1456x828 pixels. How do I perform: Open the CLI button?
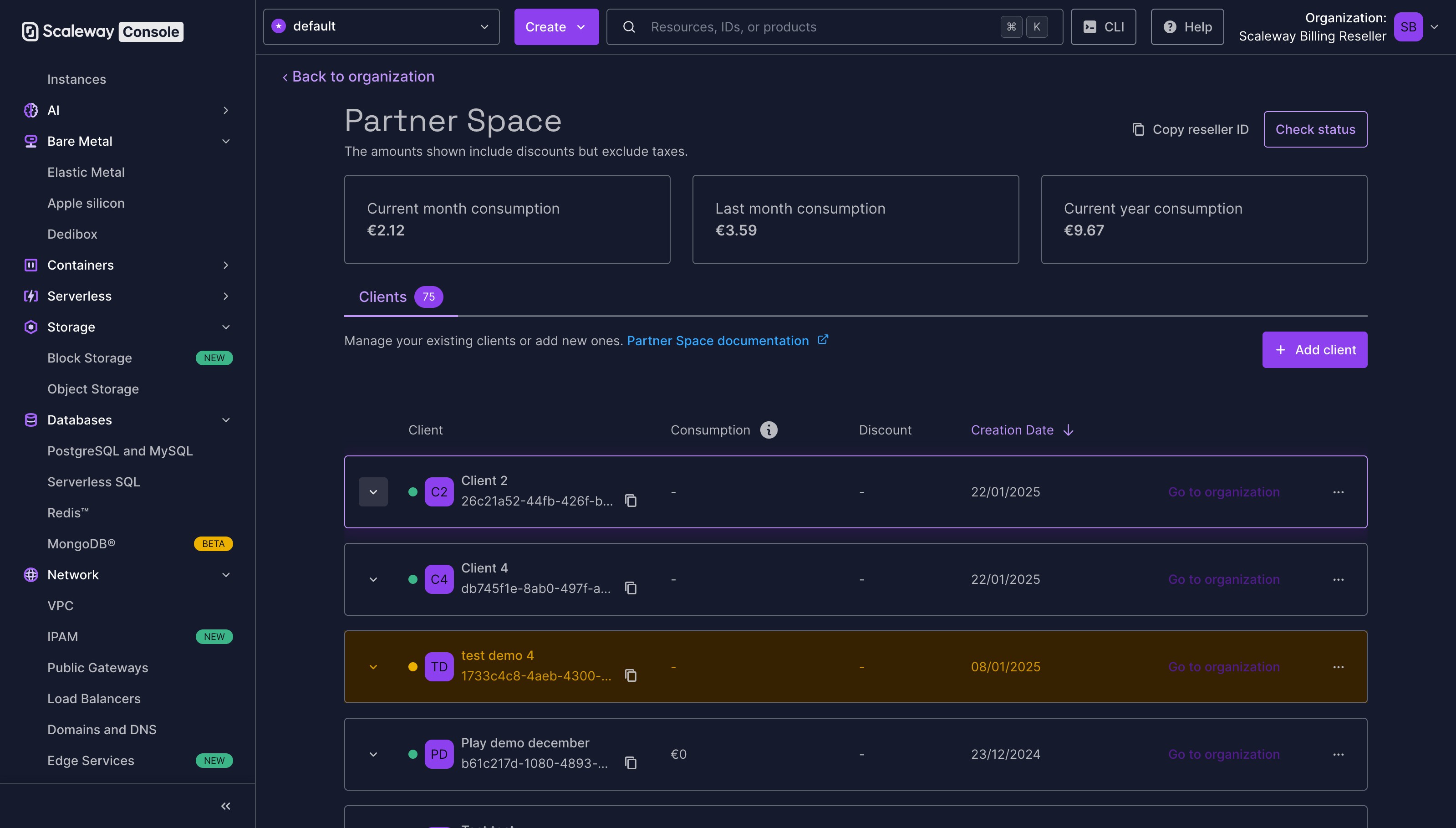coord(1103,27)
